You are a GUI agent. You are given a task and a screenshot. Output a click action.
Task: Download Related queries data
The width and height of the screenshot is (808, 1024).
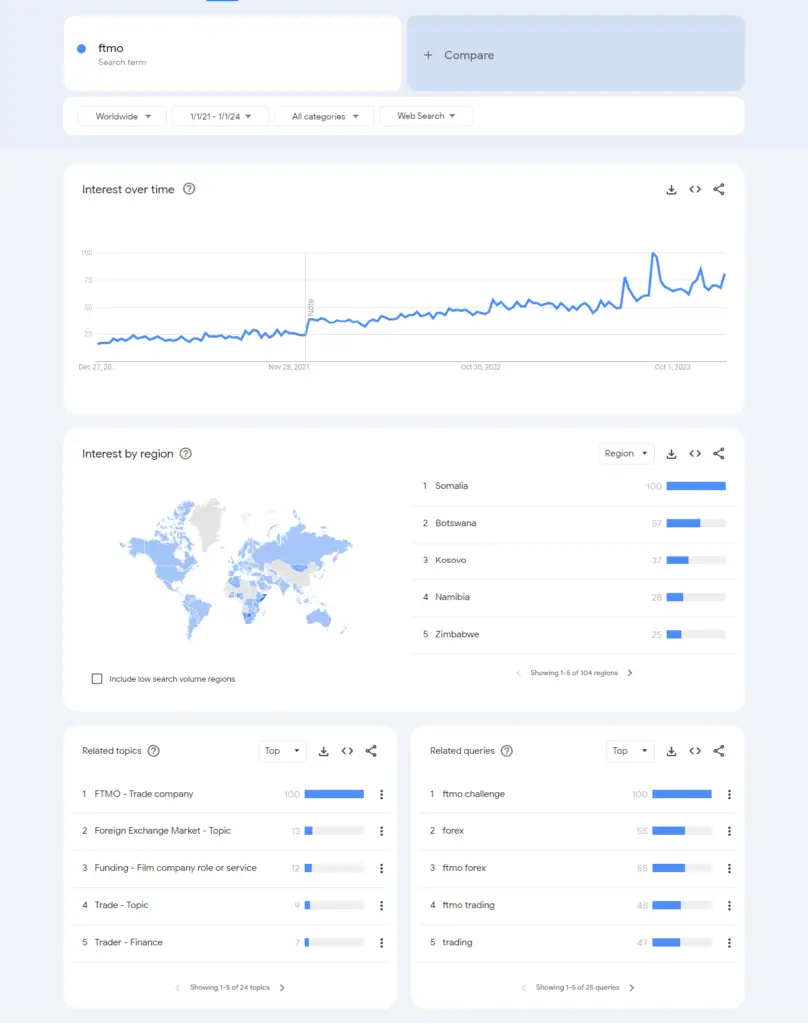[671, 751]
